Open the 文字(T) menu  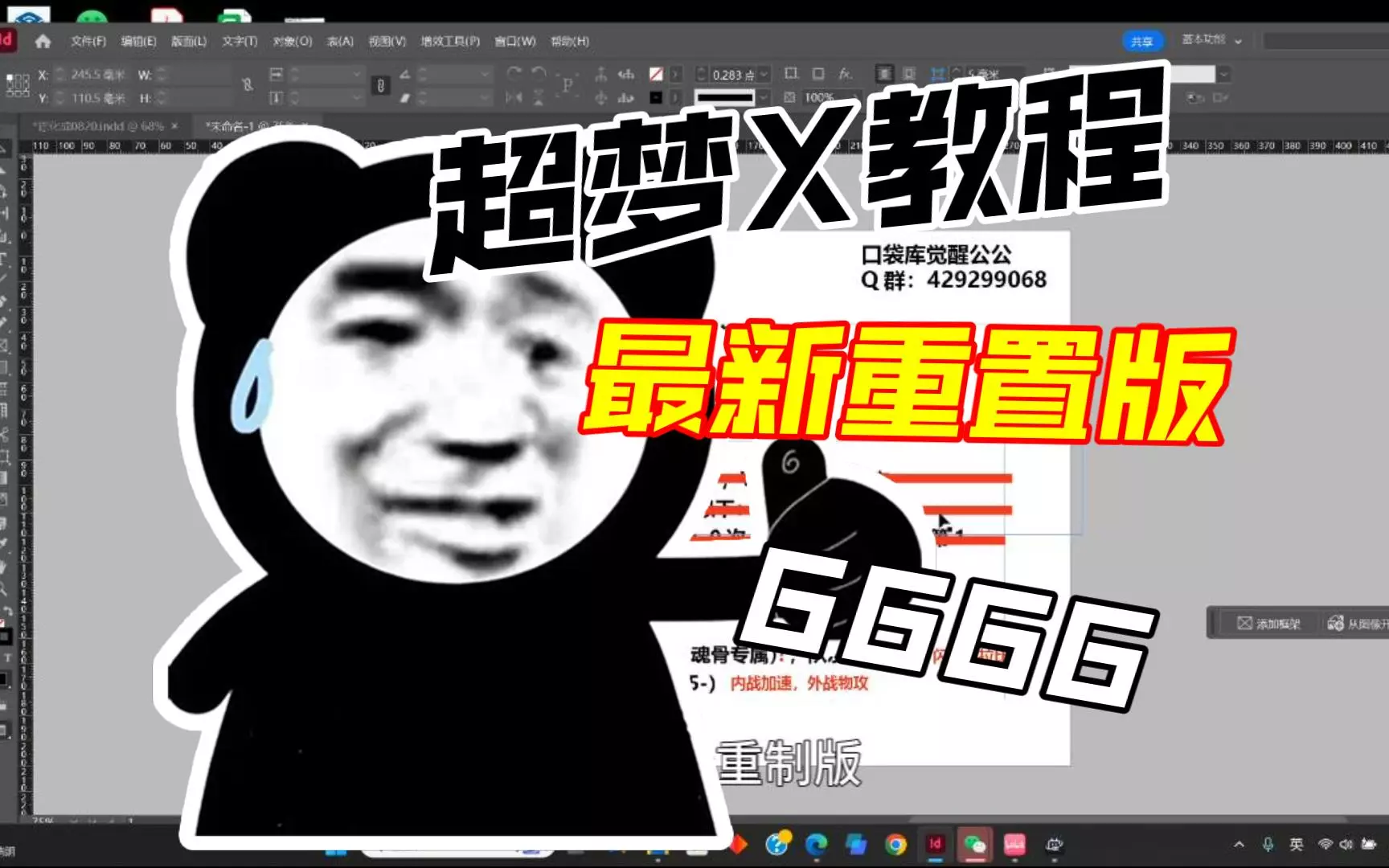240,41
